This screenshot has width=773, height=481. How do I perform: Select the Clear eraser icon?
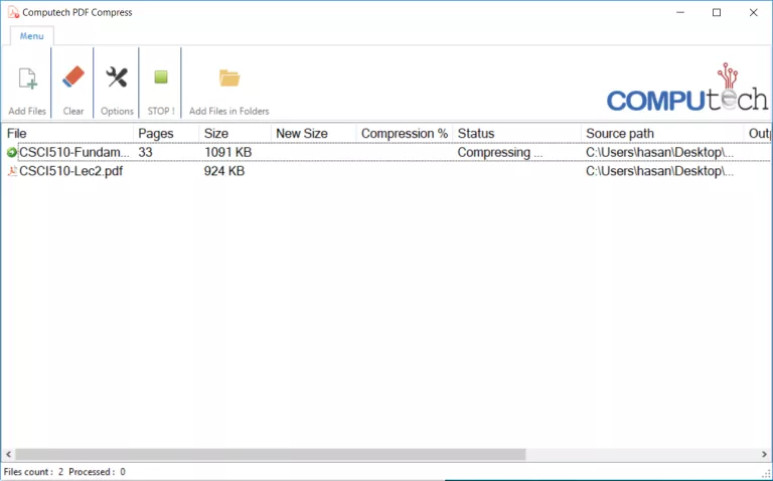(73, 77)
